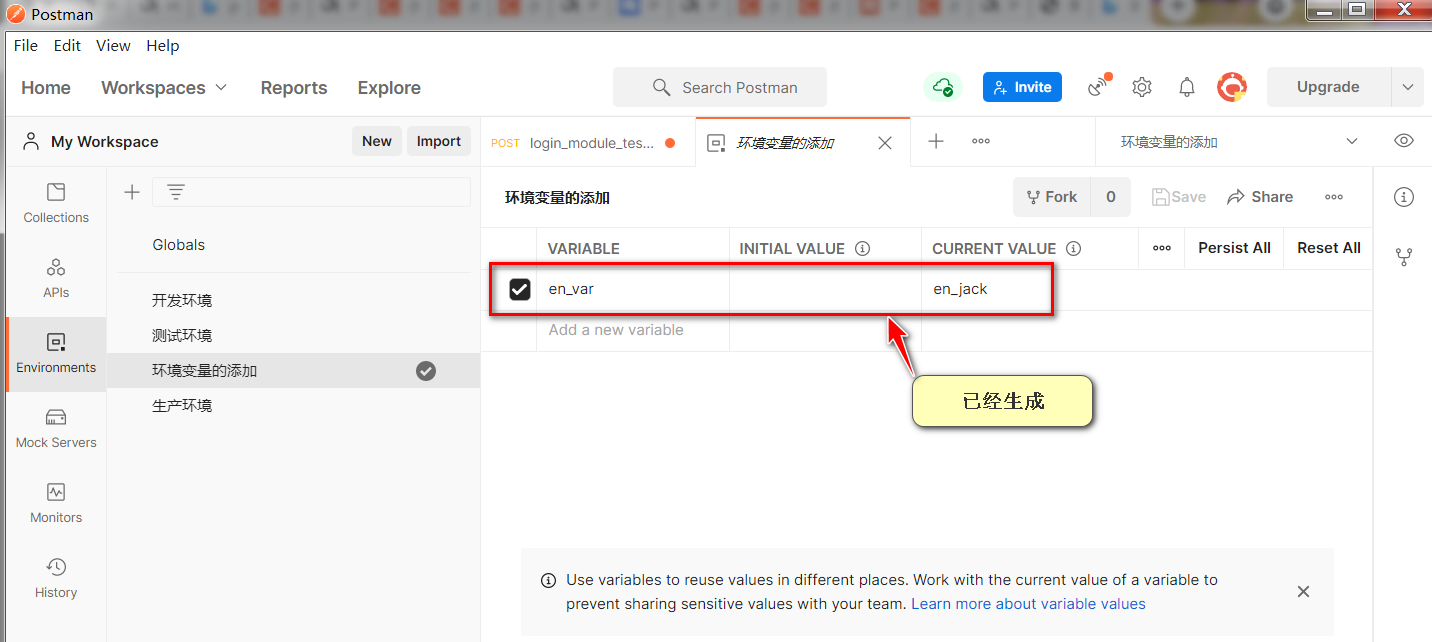Open the environment selector dropdown

pos(1239,142)
